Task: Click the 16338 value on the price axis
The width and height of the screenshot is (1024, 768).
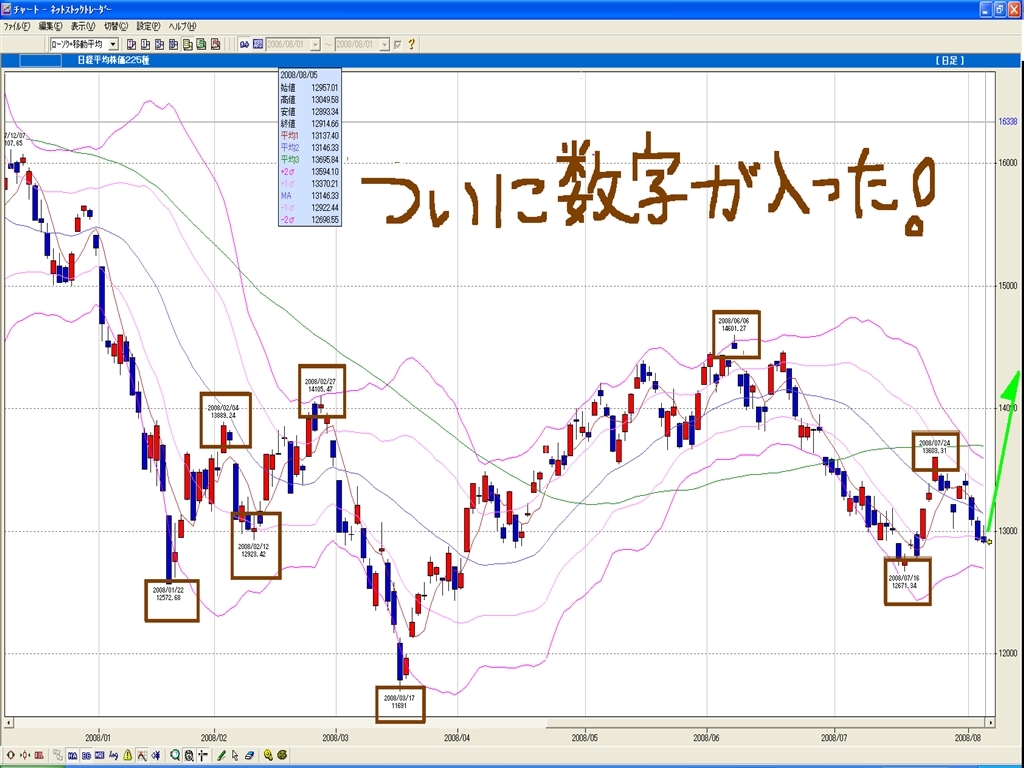Action: (1008, 121)
